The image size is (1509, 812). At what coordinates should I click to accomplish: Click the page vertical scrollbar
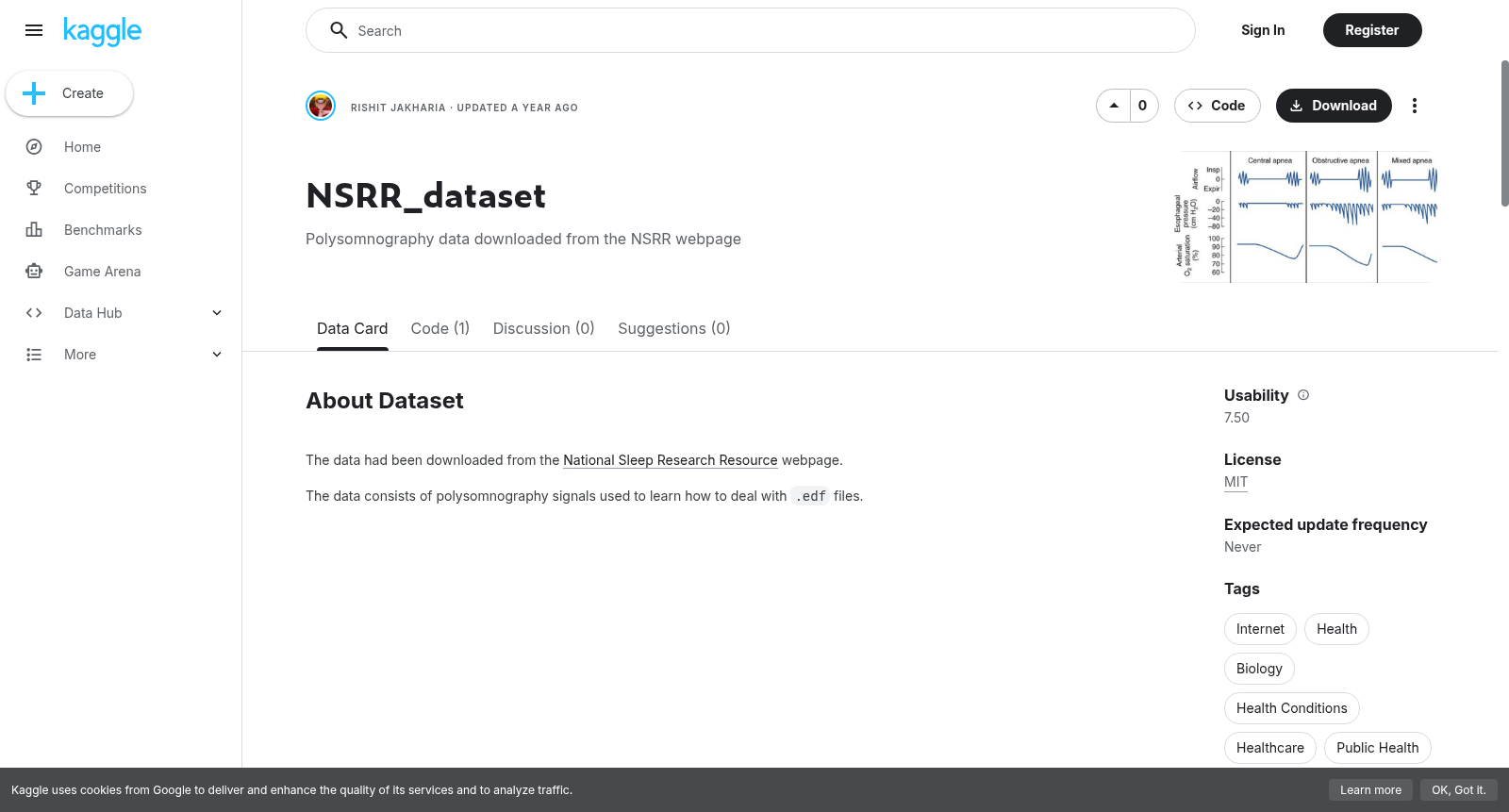coord(1504,132)
